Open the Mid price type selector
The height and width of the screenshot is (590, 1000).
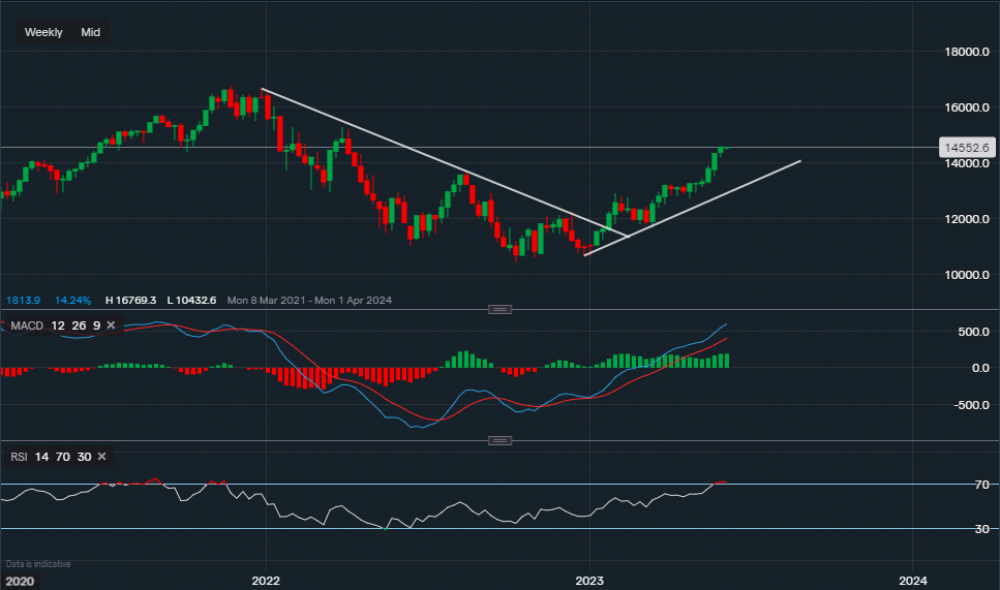[90, 32]
